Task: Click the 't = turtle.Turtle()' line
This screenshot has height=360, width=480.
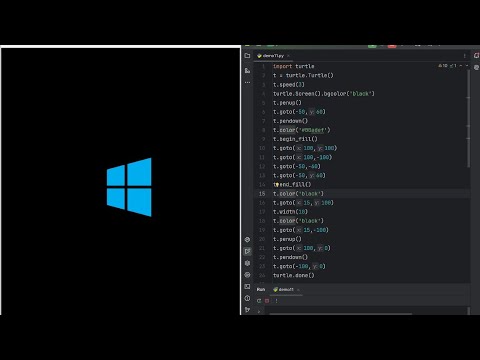Action: tap(303, 75)
